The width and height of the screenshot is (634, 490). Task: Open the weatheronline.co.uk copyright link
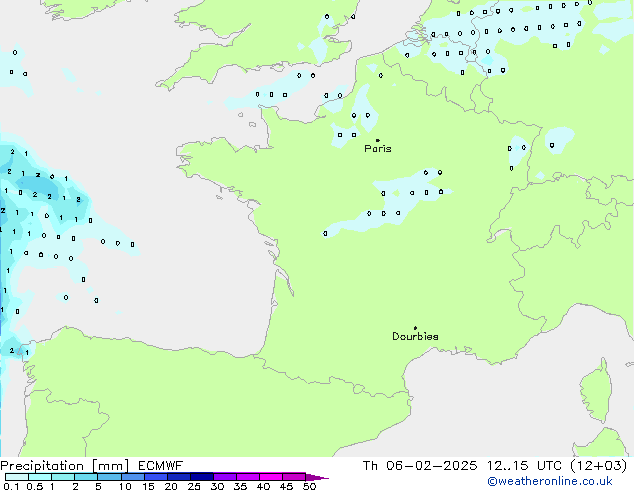pos(550,481)
